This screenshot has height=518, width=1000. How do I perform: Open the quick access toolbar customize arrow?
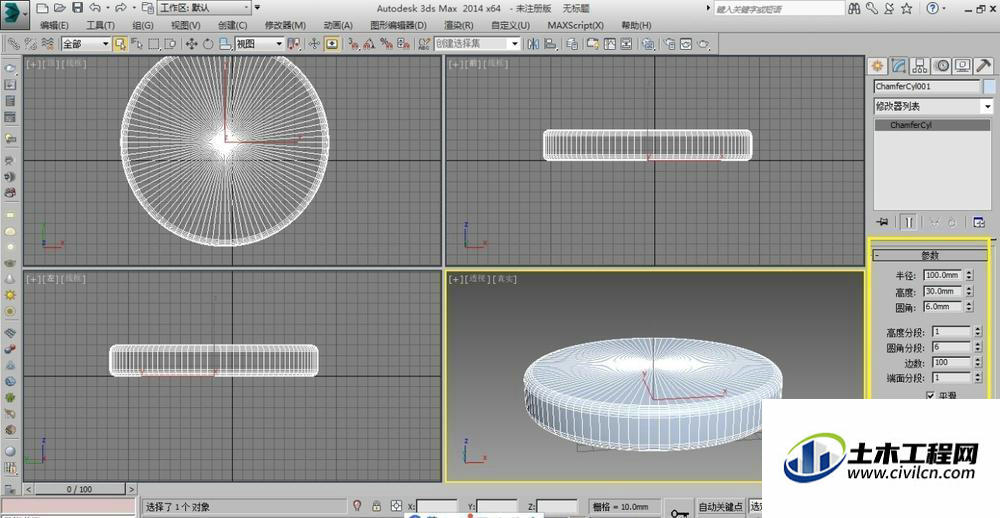click(257, 8)
